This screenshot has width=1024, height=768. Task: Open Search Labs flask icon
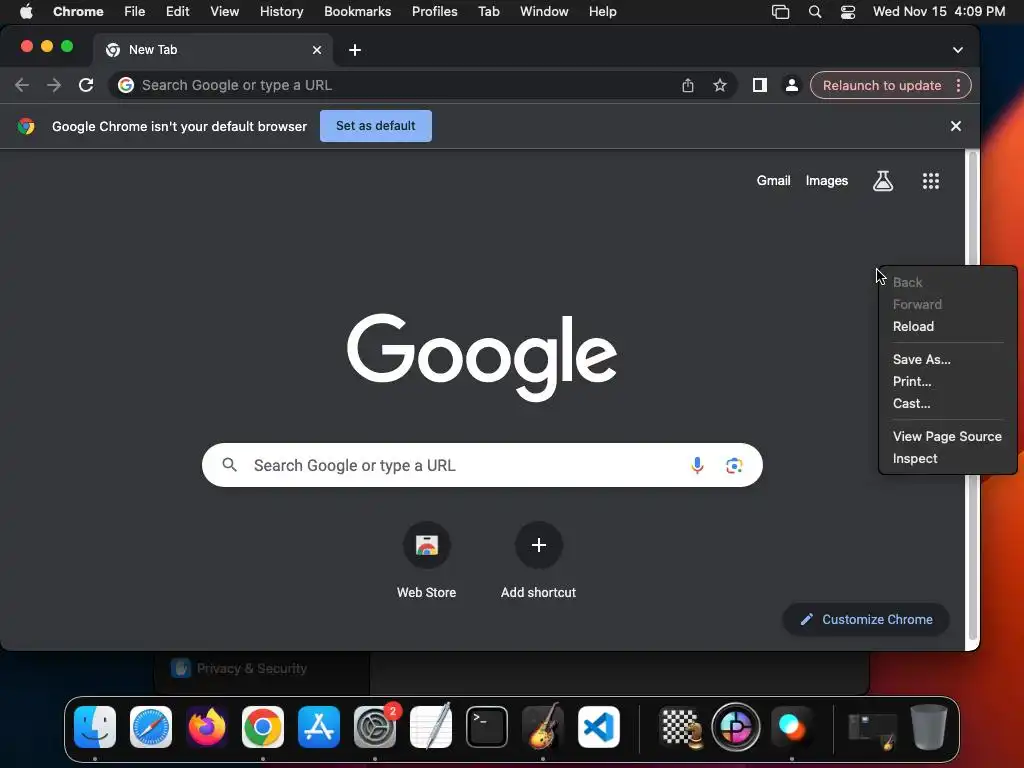(x=883, y=181)
